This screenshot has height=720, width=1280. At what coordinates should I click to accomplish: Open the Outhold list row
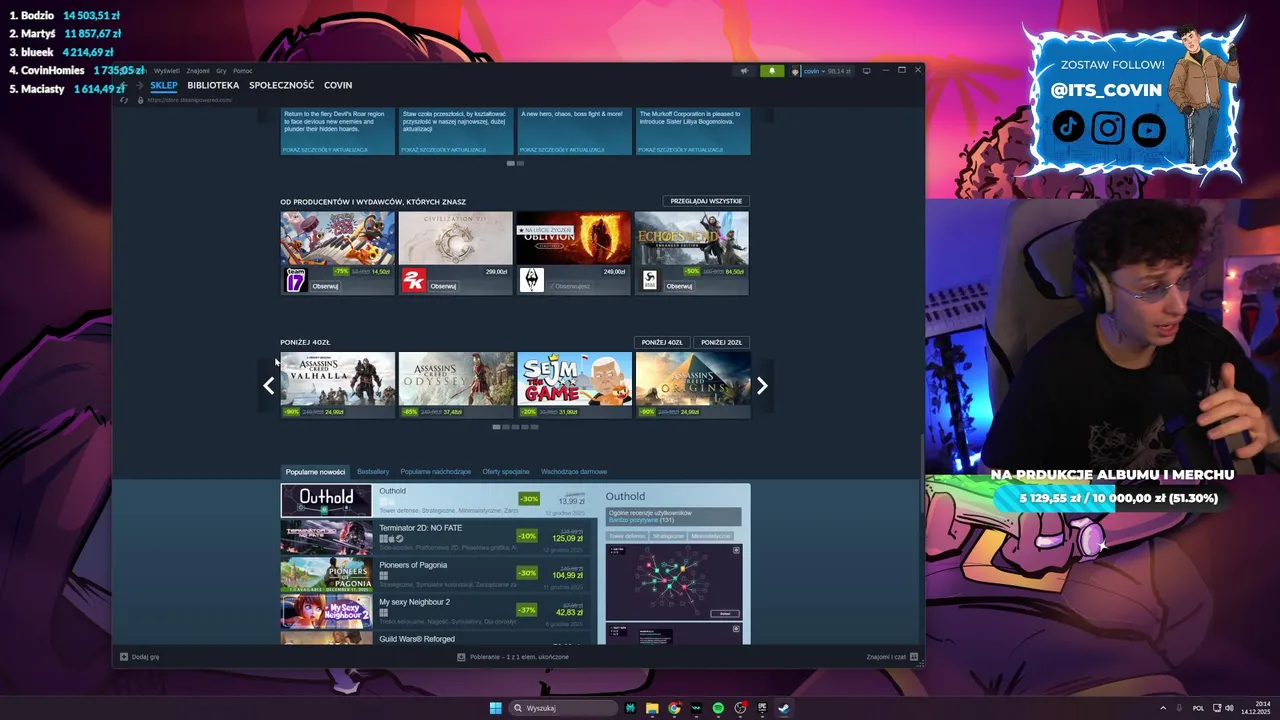tap(438, 500)
